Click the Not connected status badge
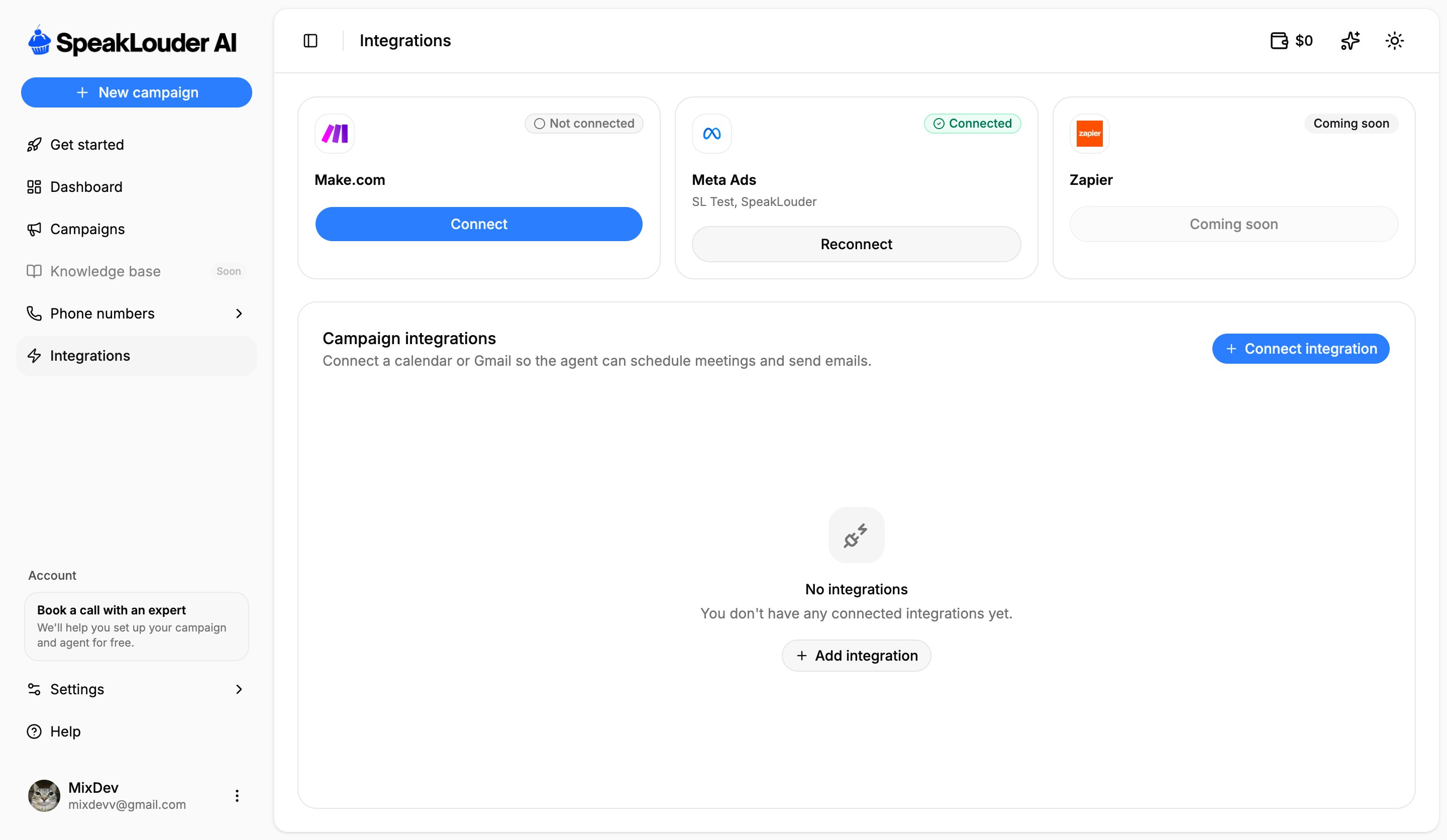This screenshot has height=840, width=1447. [x=583, y=124]
